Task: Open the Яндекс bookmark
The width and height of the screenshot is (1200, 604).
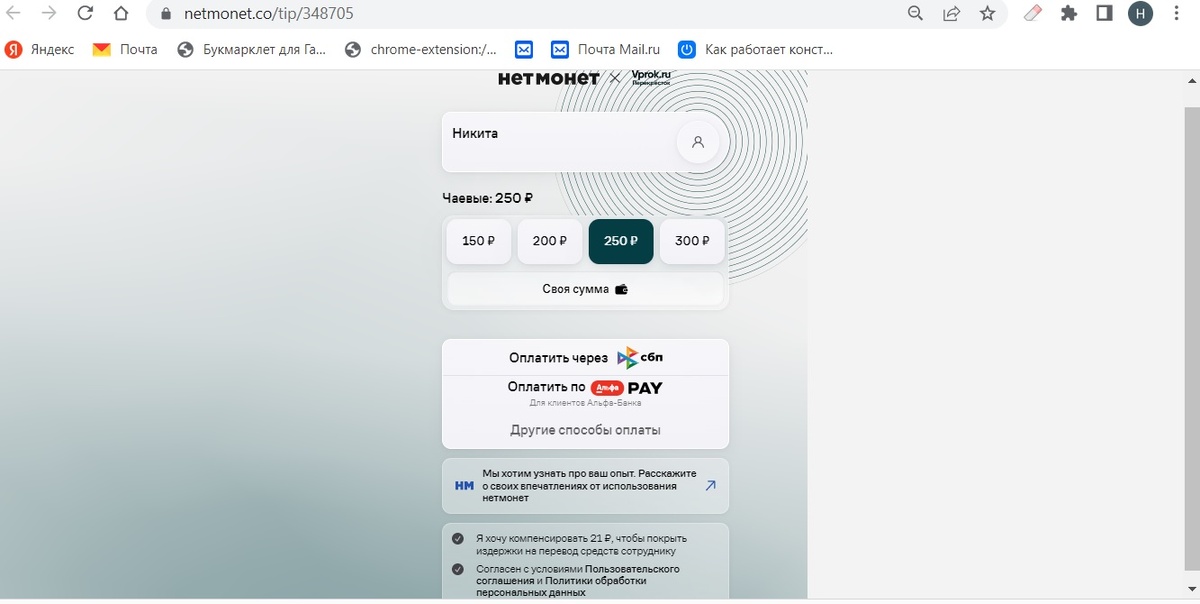Action: click(x=40, y=49)
